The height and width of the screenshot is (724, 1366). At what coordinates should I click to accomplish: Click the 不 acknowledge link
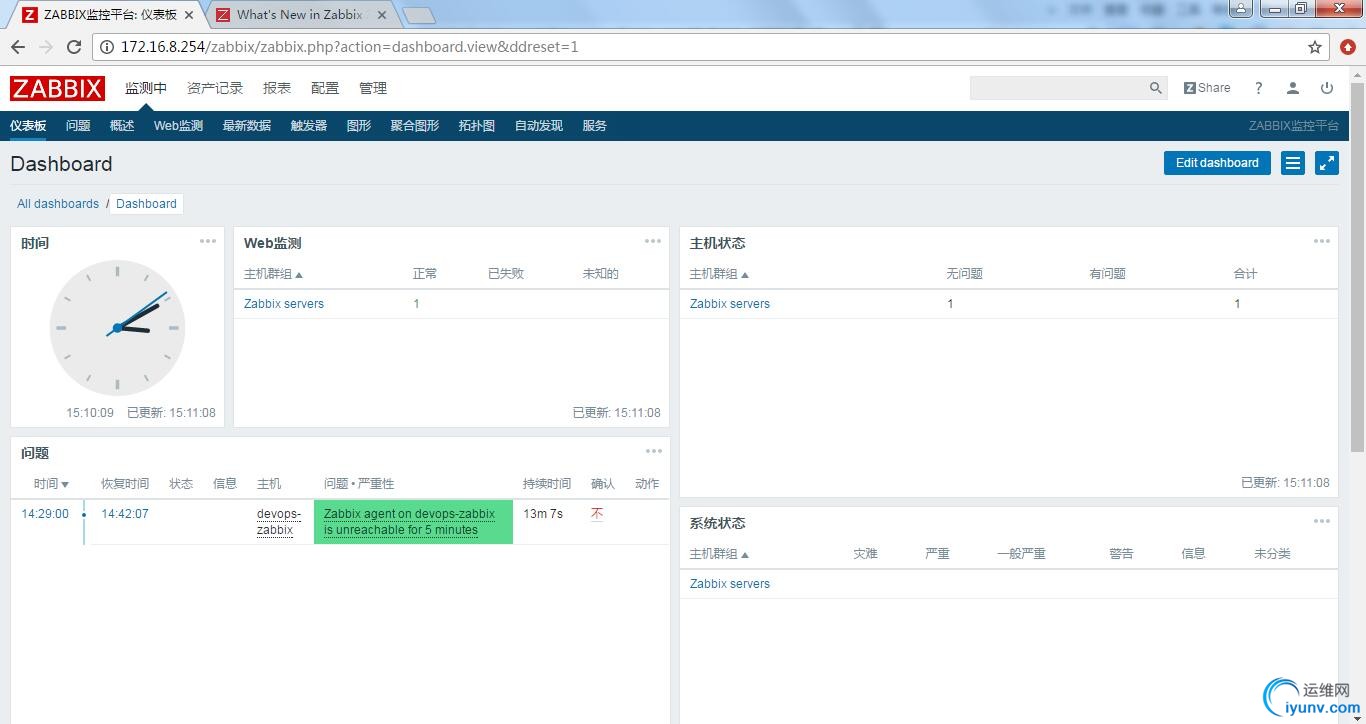[x=597, y=514]
